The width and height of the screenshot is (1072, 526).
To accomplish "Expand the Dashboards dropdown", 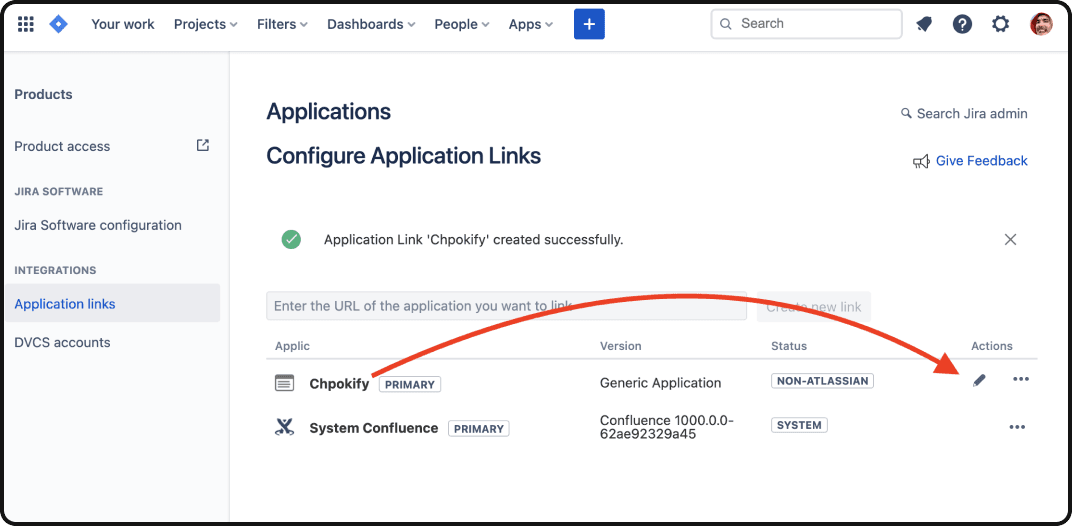I will [371, 25].
